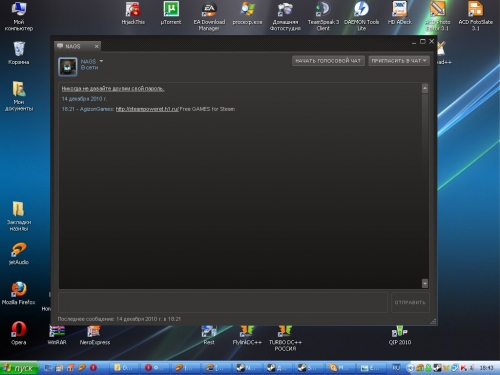500x375 pixels.
Task: Open the Корзина recycle bin icon
Action: pyautogui.click(x=19, y=53)
